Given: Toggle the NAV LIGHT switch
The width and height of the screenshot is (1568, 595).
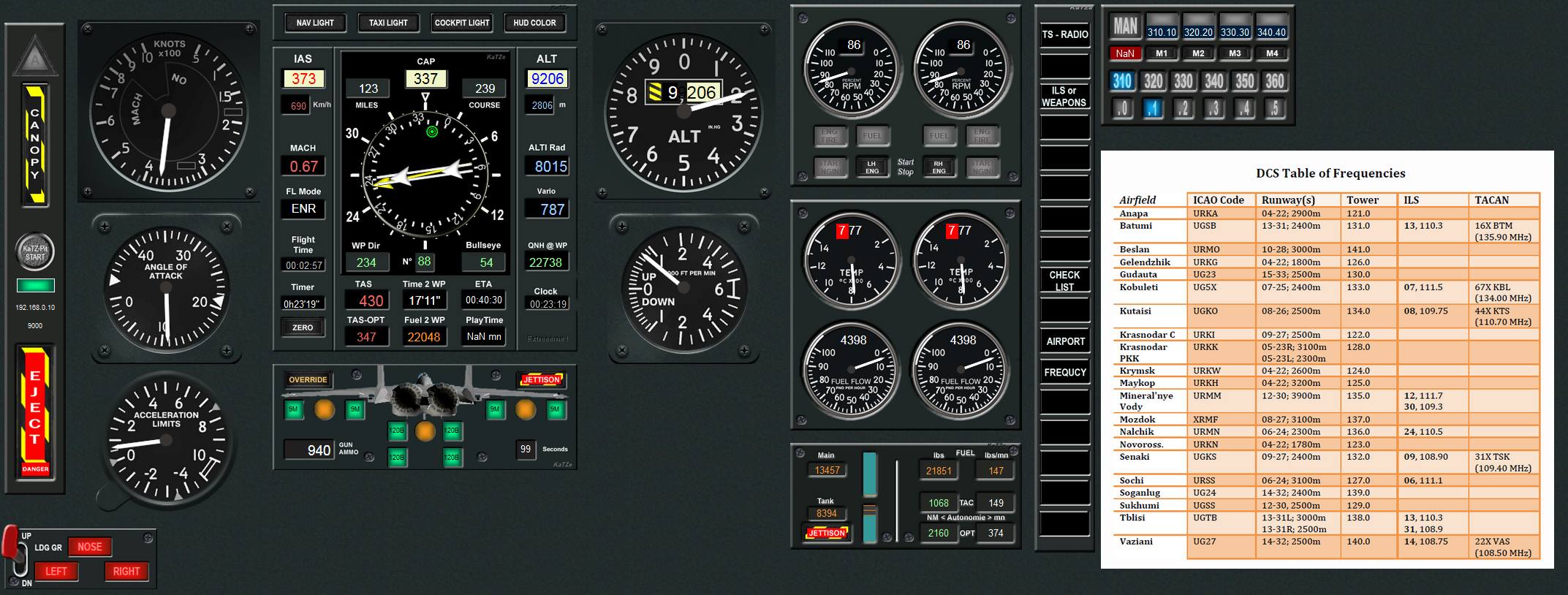Looking at the screenshot, I should click(314, 23).
